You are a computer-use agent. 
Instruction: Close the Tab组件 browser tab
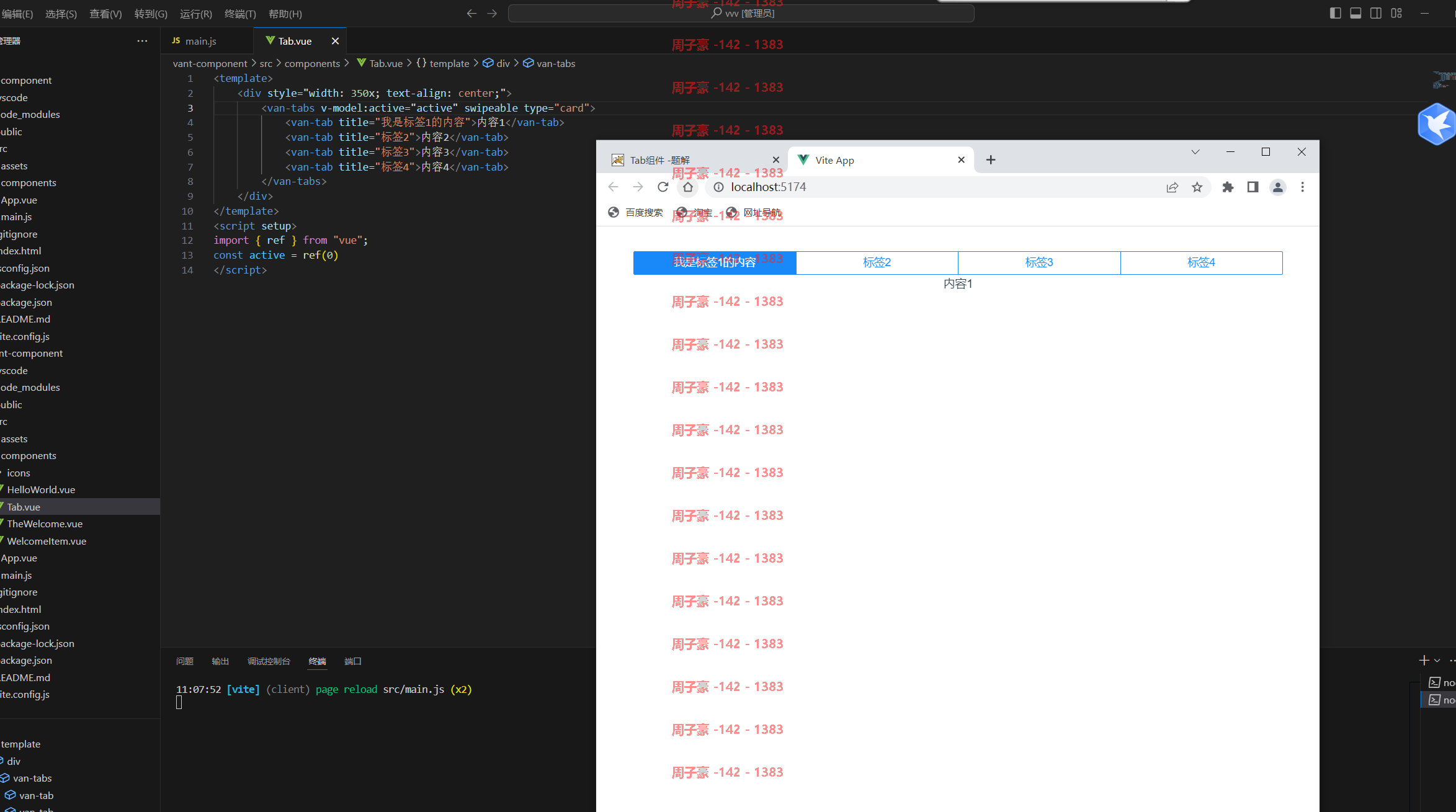pyautogui.click(x=775, y=160)
